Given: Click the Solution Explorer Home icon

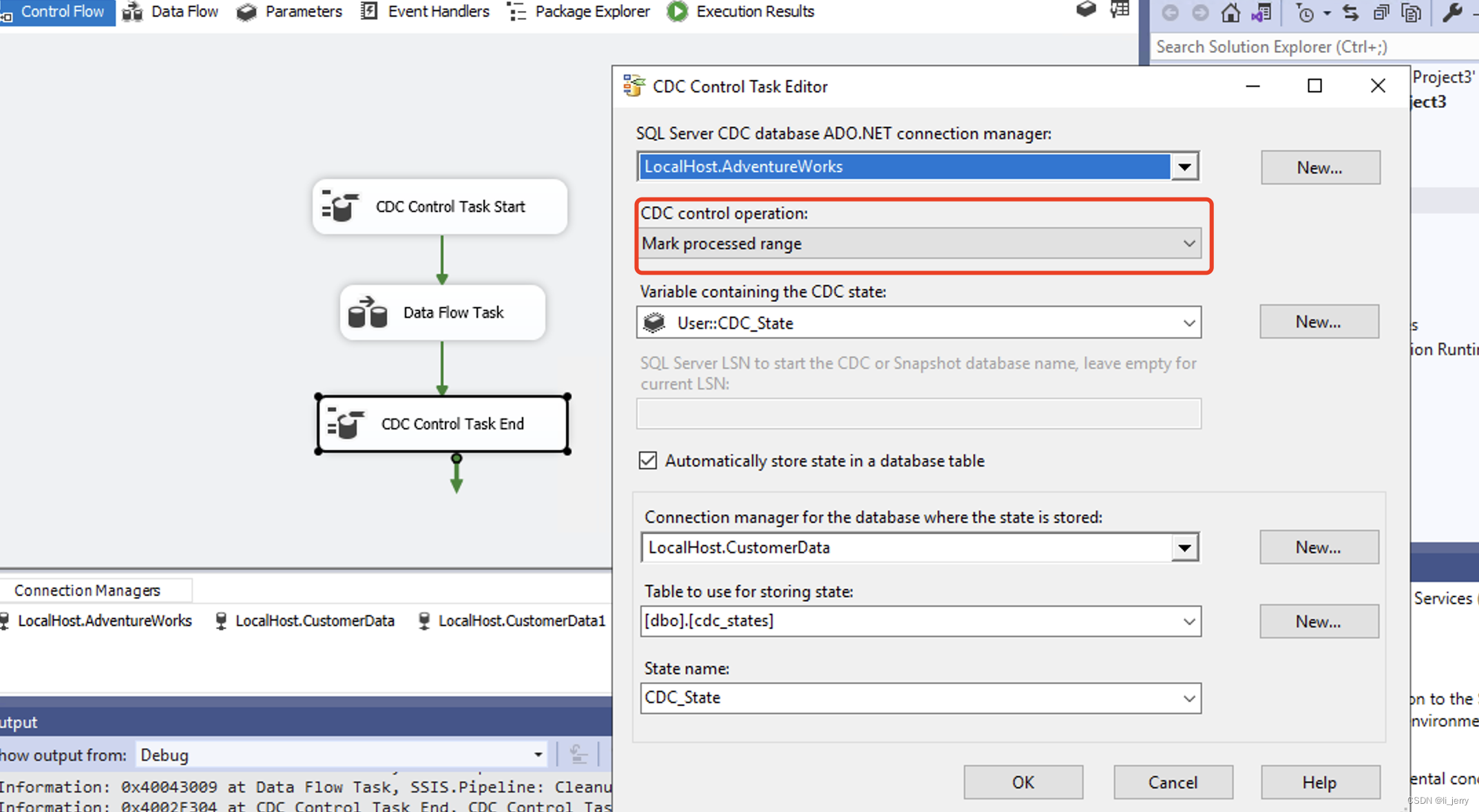Looking at the screenshot, I should (x=1230, y=12).
